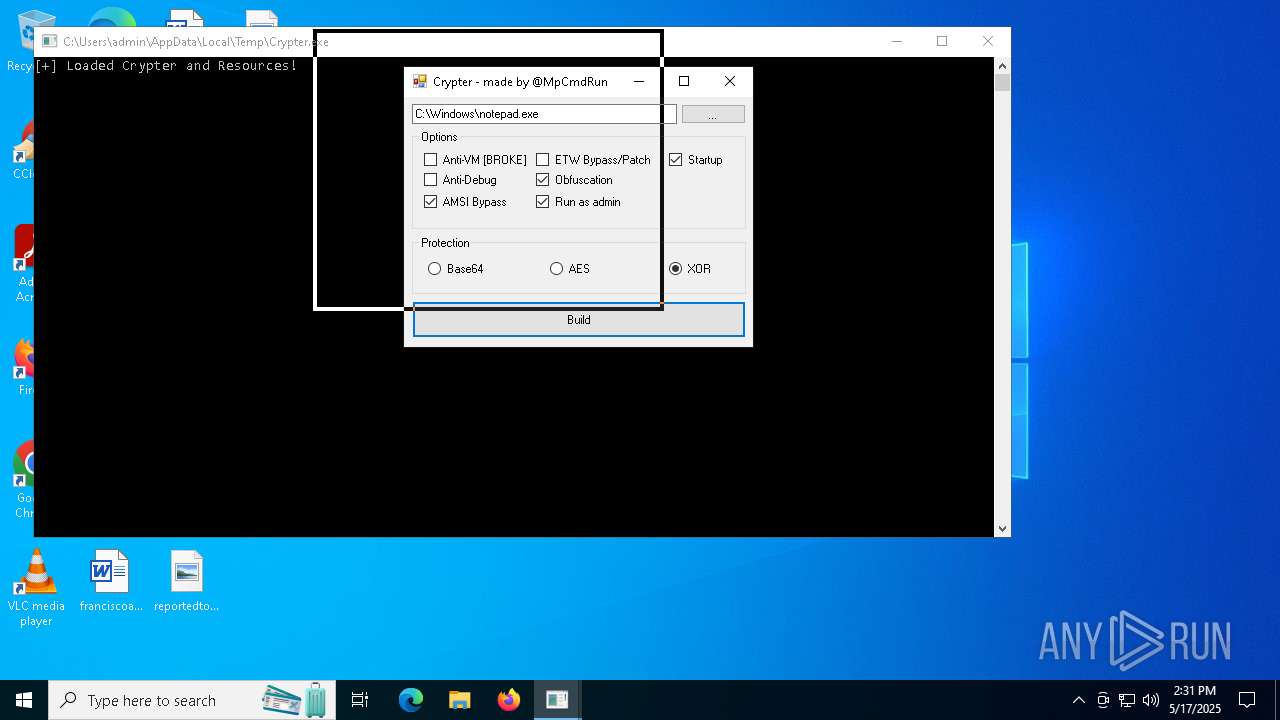Open the taskbar clock and date

click(1195, 700)
